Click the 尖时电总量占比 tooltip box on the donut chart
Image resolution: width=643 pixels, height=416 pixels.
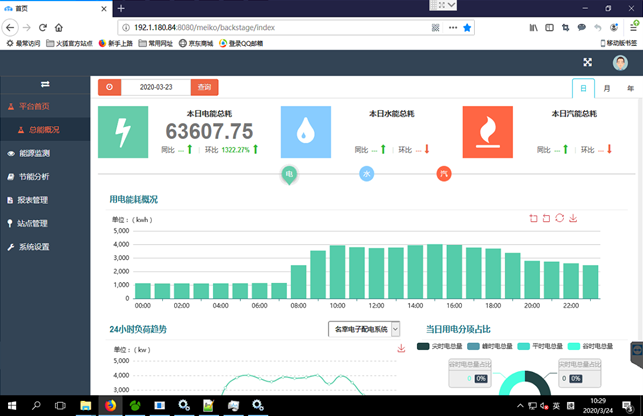click(x=580, y=373)
